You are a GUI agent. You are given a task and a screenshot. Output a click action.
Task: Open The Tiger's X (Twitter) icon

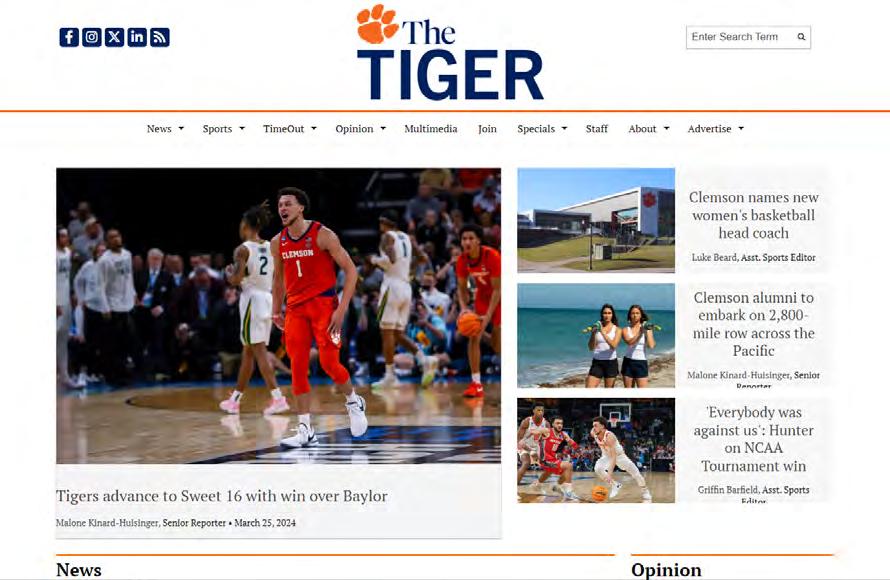(114, 37)
